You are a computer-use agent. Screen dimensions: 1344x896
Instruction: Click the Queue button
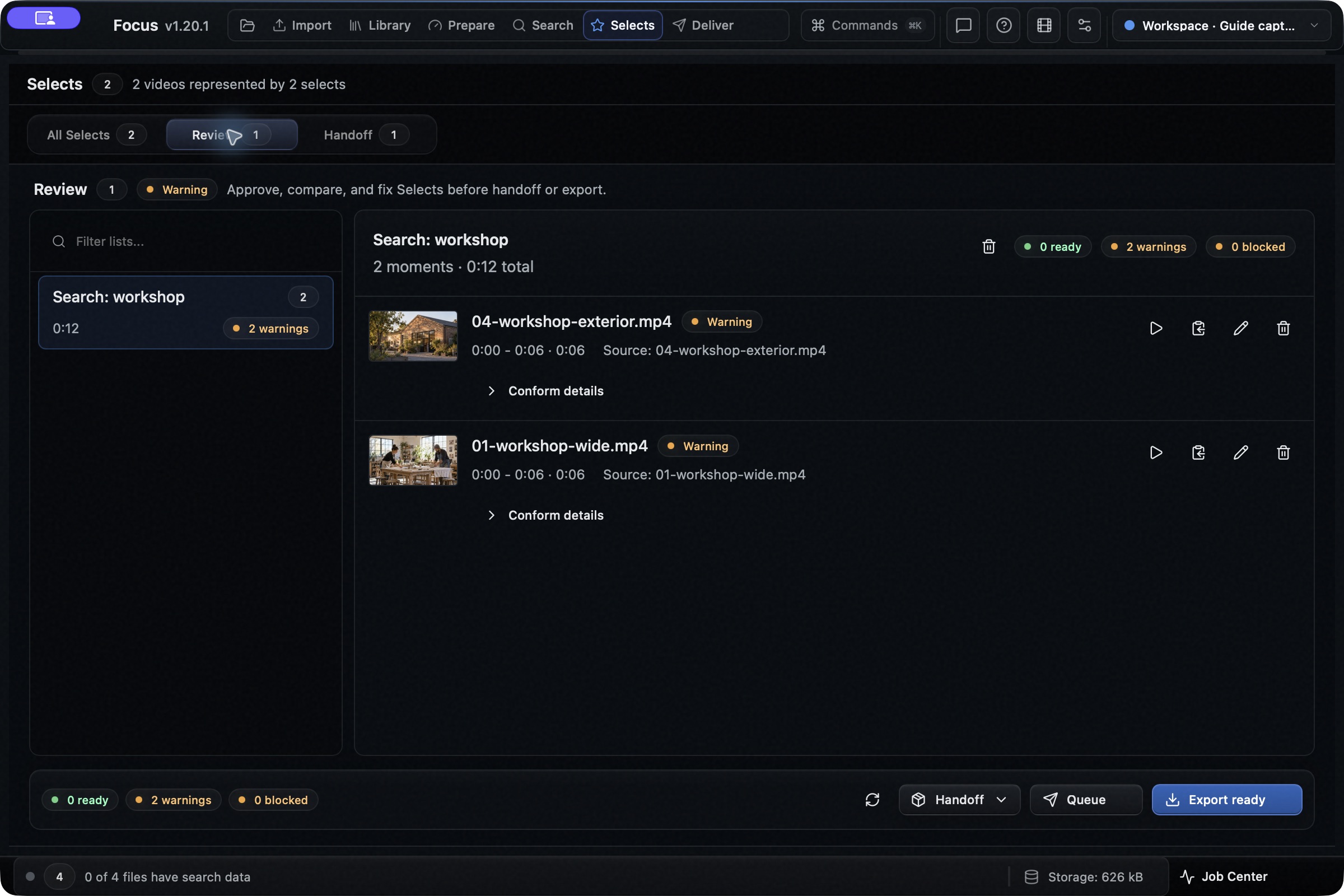(x=1086, y=800)
